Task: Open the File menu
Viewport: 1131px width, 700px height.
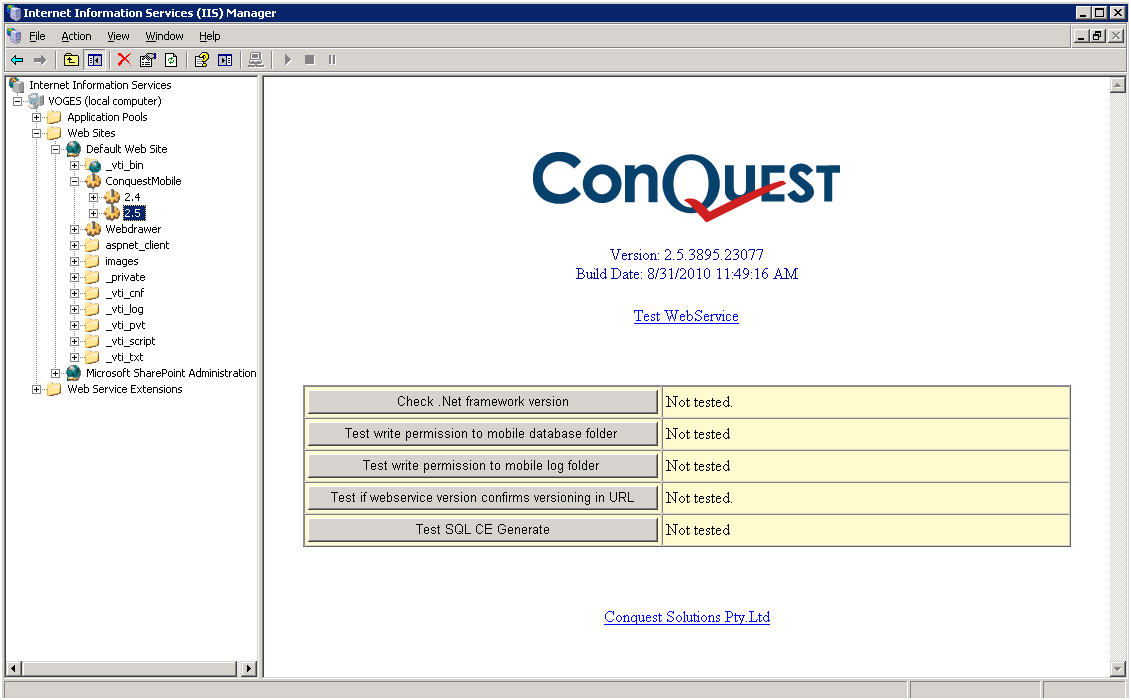Action: [37, 36]
